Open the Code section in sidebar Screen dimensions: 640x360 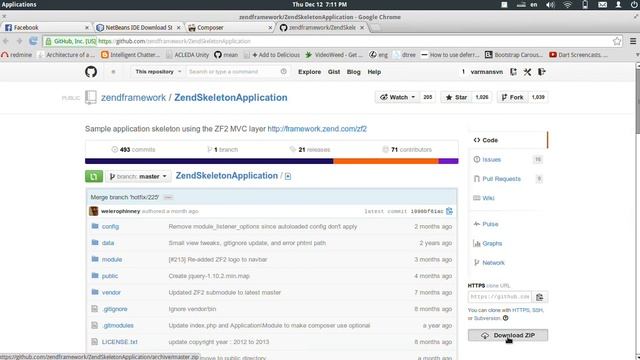coord(507,140)
